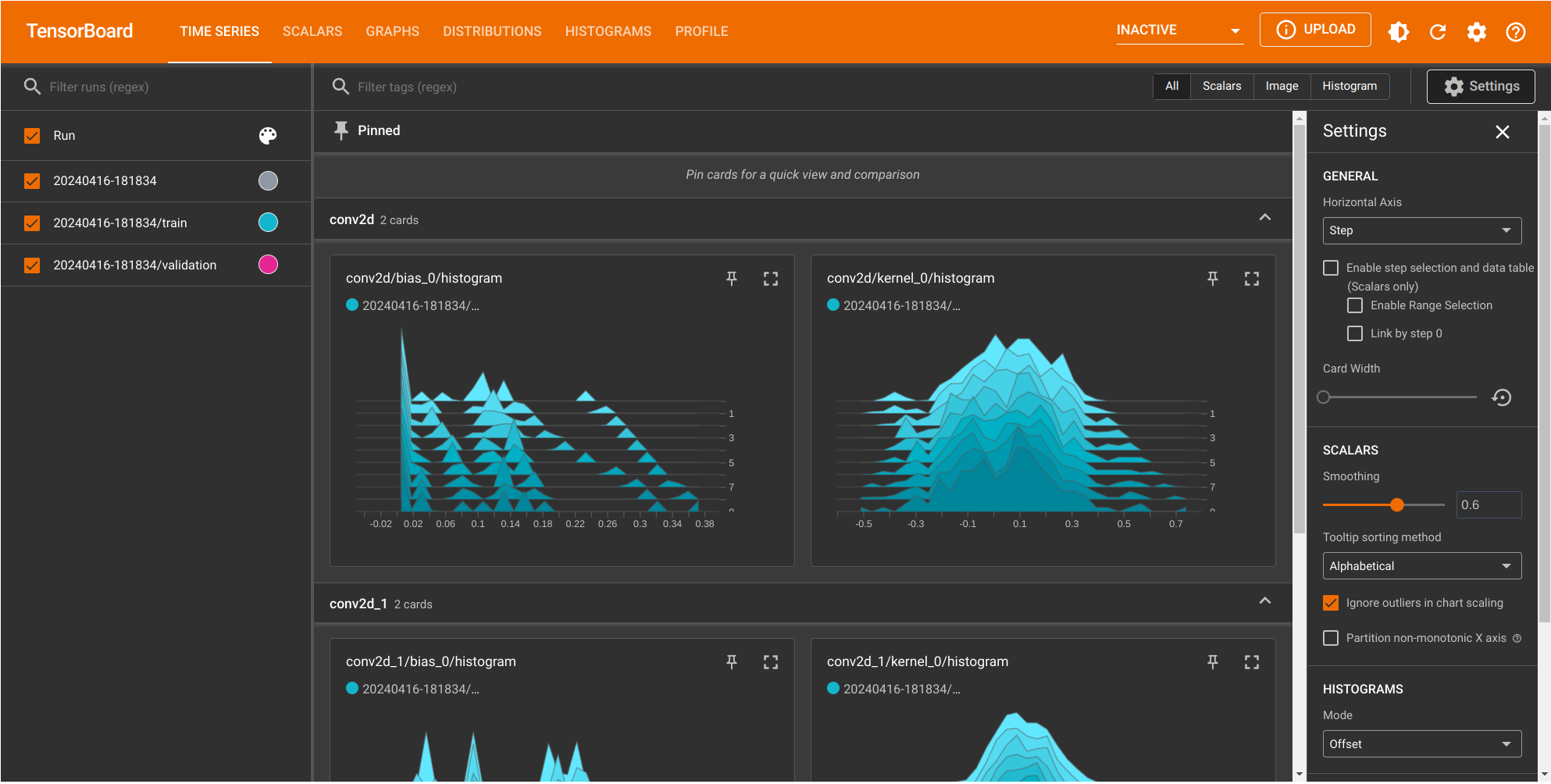This screenshot has height=784, width=1551.
Task: Click the Smoothing slider handle
Action: [1397, 505]
